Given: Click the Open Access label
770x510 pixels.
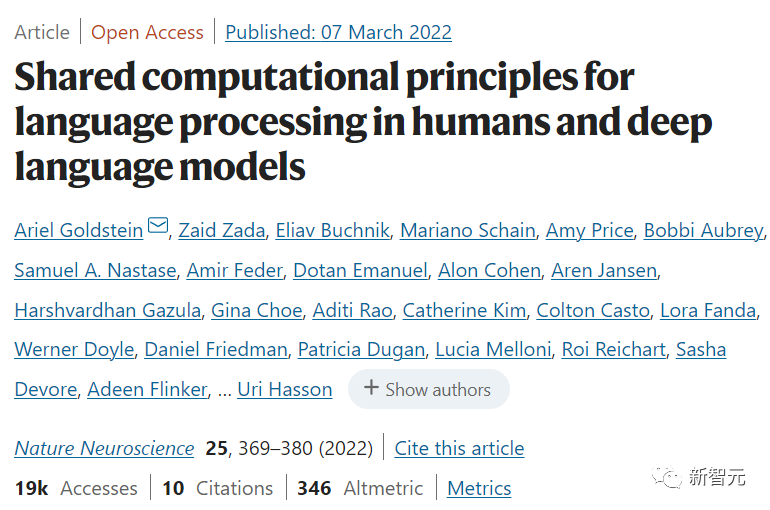Looking at the screenshot, I should tap(147, 32).
